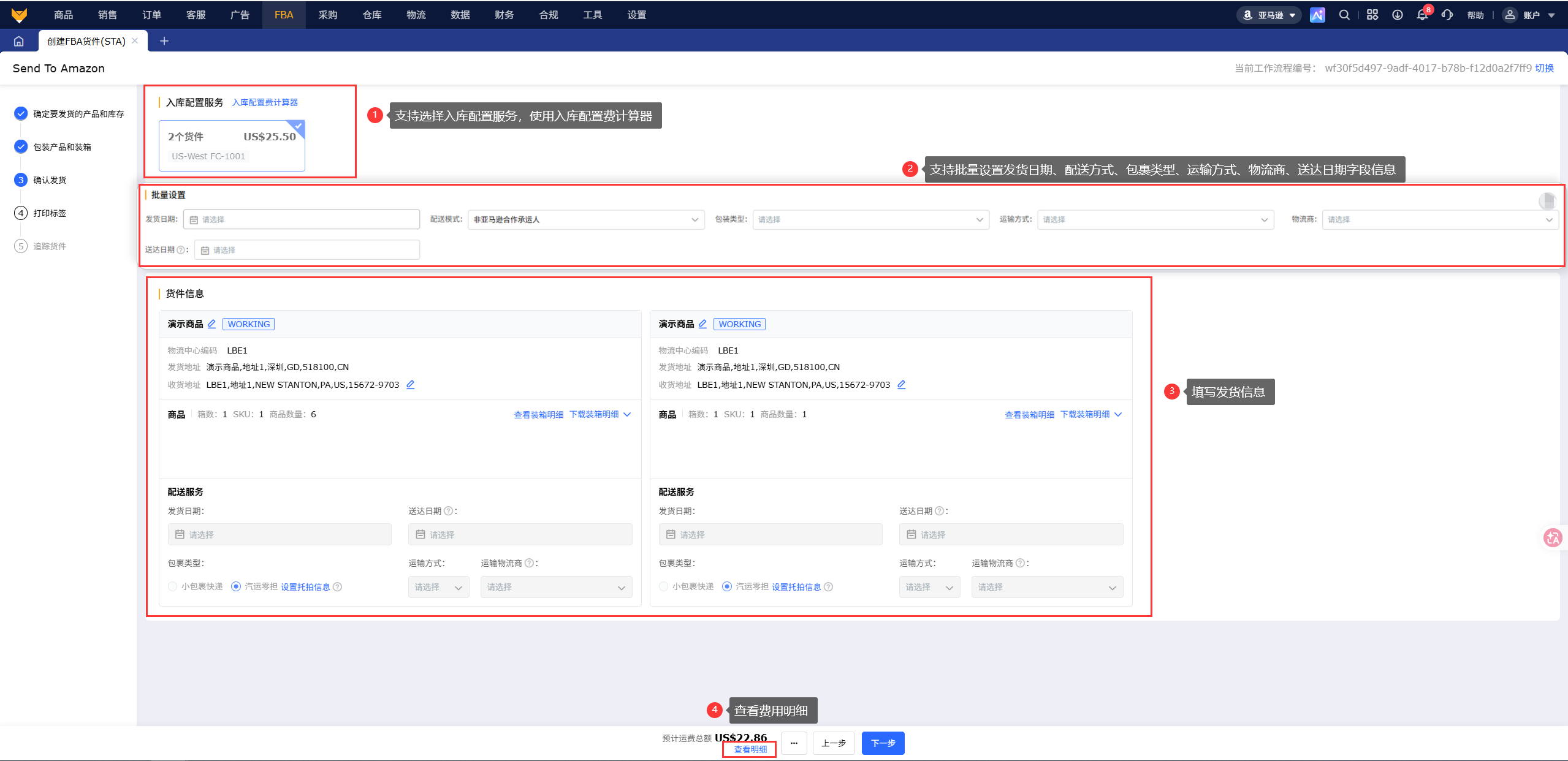
Task: Go to the home tab icon
Action: click(19, 41)
